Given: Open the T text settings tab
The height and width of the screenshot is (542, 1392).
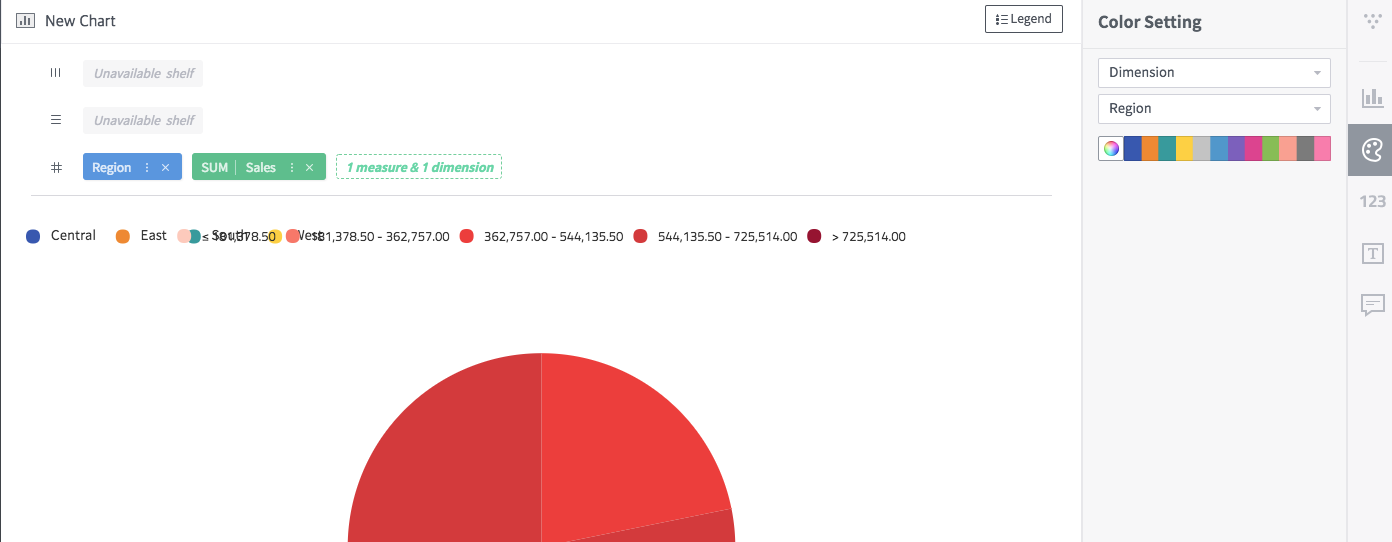Looking at the screenshot, I should (x=1372, y=254).
